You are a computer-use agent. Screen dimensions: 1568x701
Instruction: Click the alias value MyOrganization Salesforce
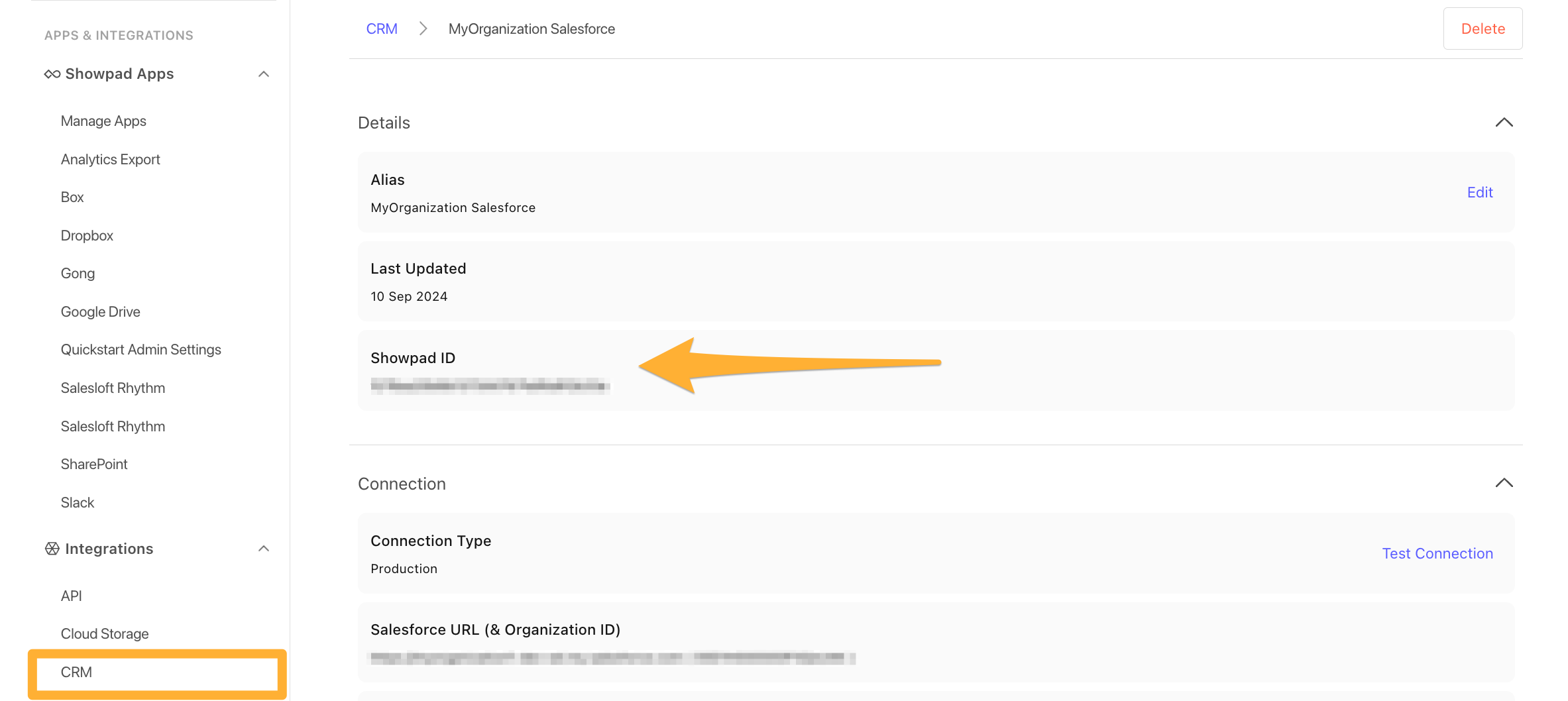pos(453,208)
